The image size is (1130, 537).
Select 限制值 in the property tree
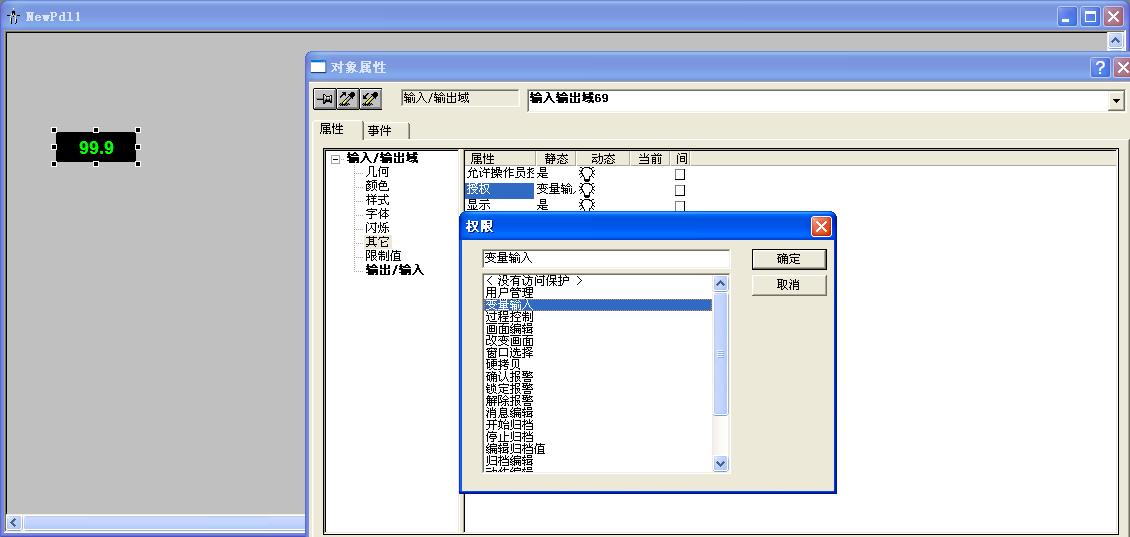(383, 256)
